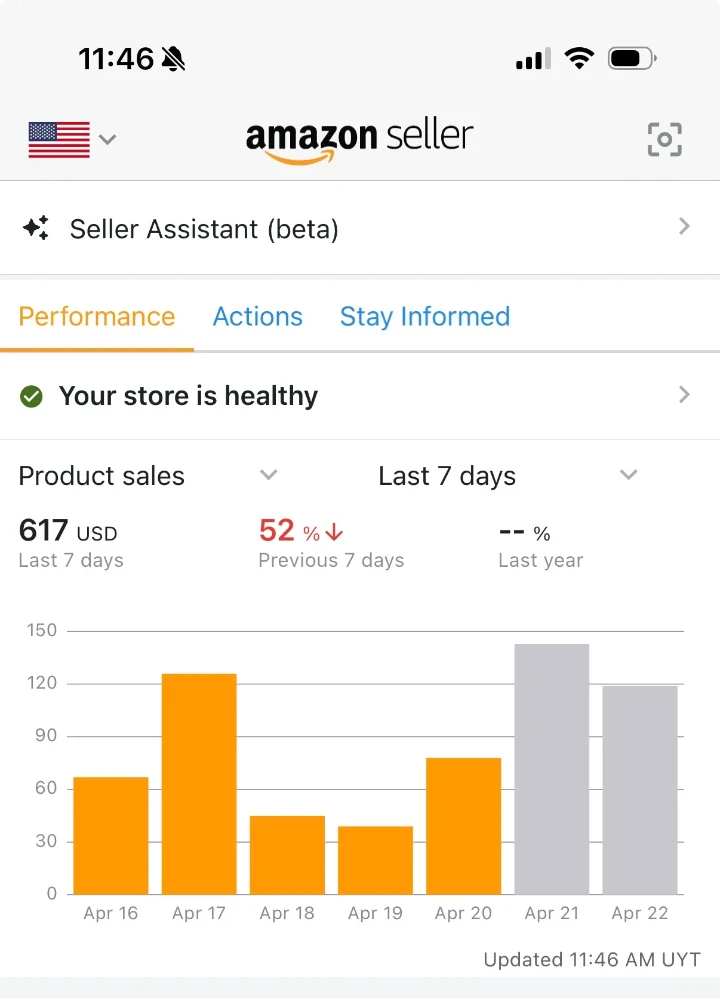Switch to the Actions tab
This screenshot has height=998, width=720.
click(258, 316)
